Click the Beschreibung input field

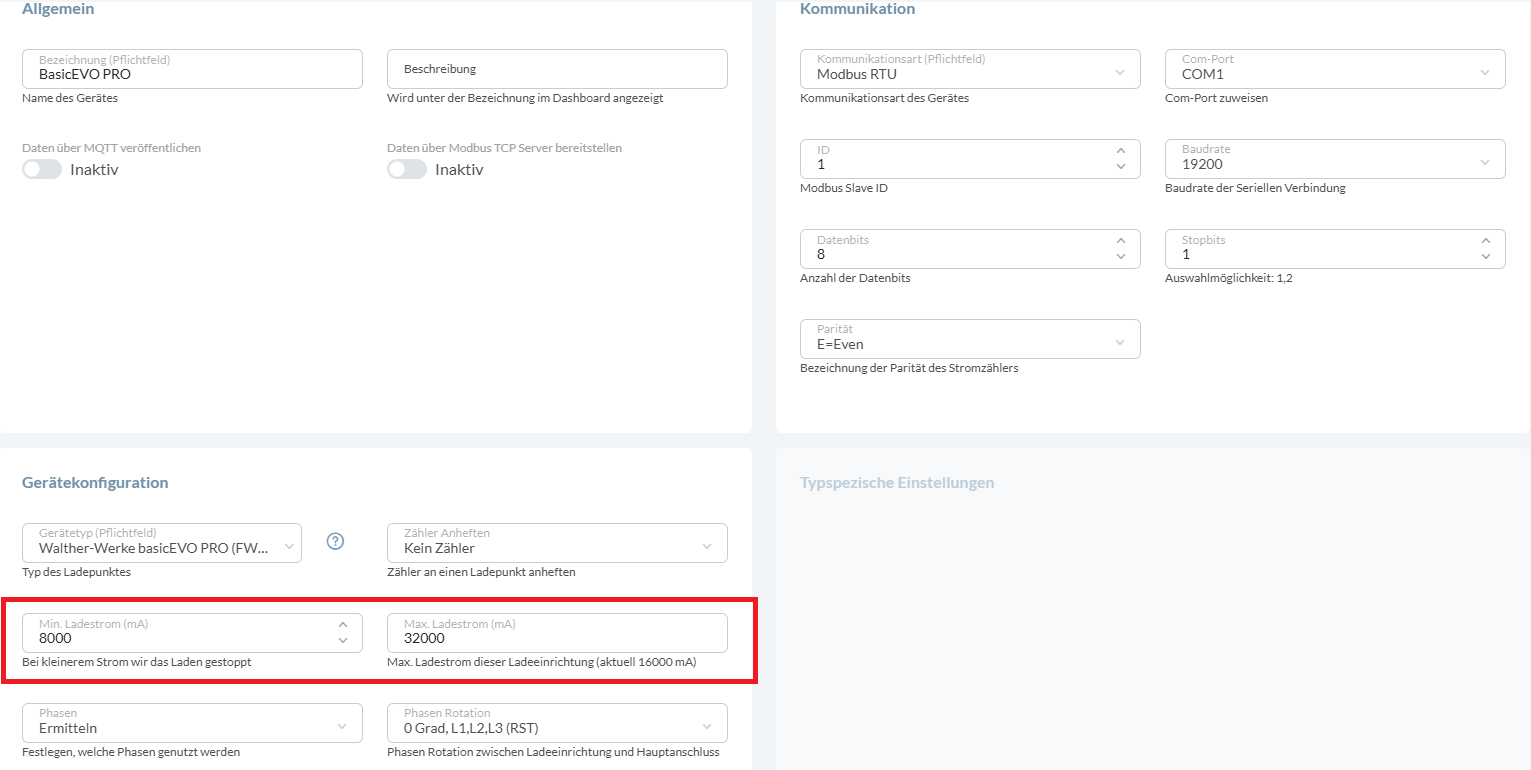pyautogui.click(x=557, y=69)
